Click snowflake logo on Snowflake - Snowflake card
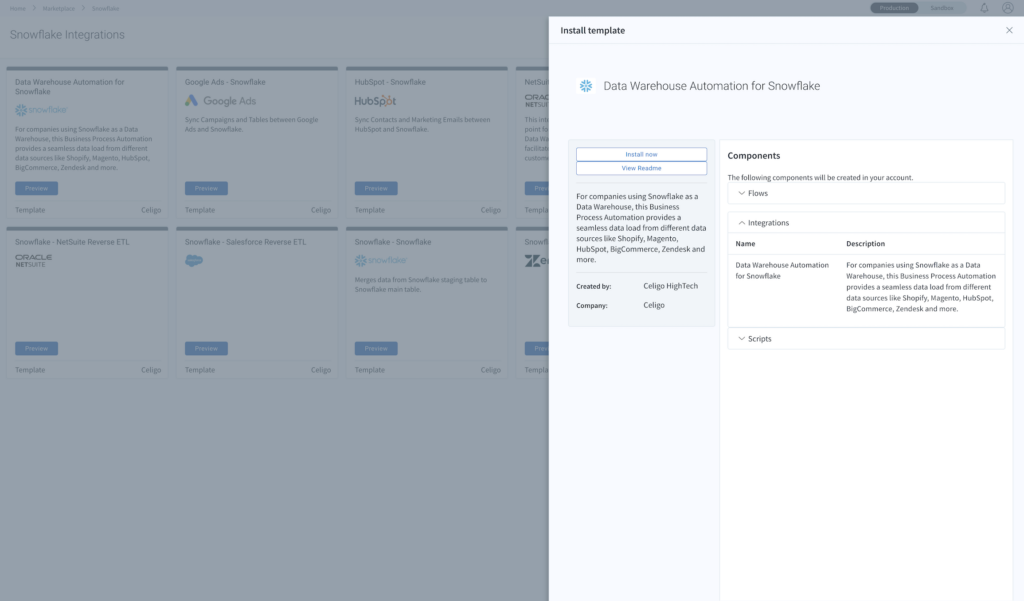Viewport: 1024px width, 601px height. point(381,260)
